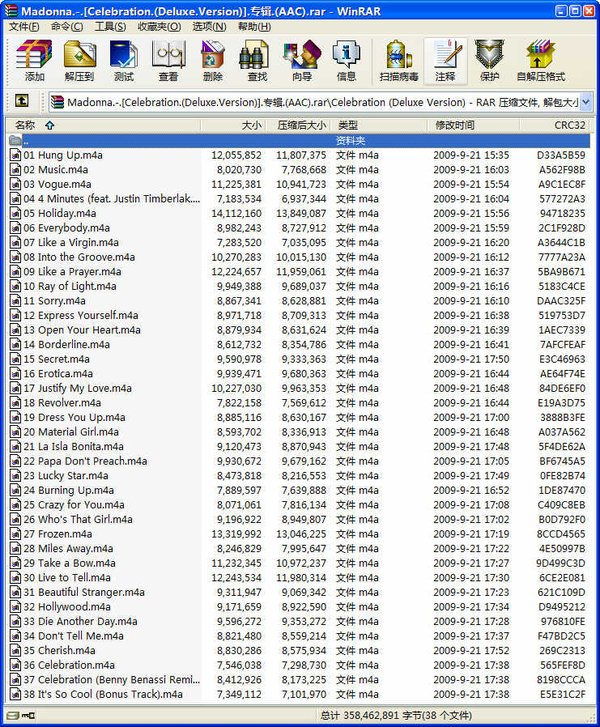Image resolution: width=600 pixels, height=727 pixels.
Task: Select file 17 Justify My Love.m4a
Action: (x=77, y=388)
